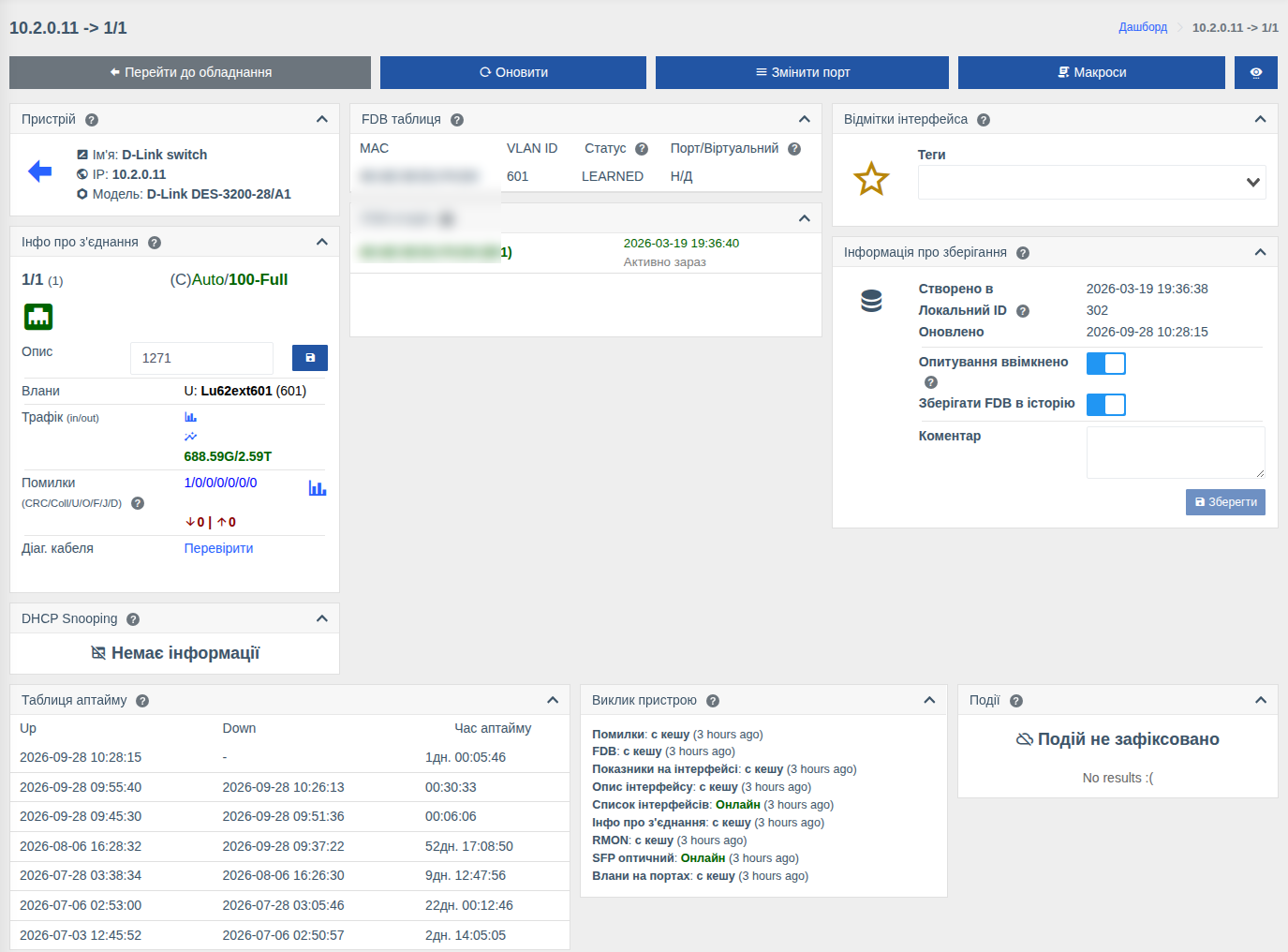Focus the Опис input field containing 1271
1288x952 pixels.
click(201, 358)
